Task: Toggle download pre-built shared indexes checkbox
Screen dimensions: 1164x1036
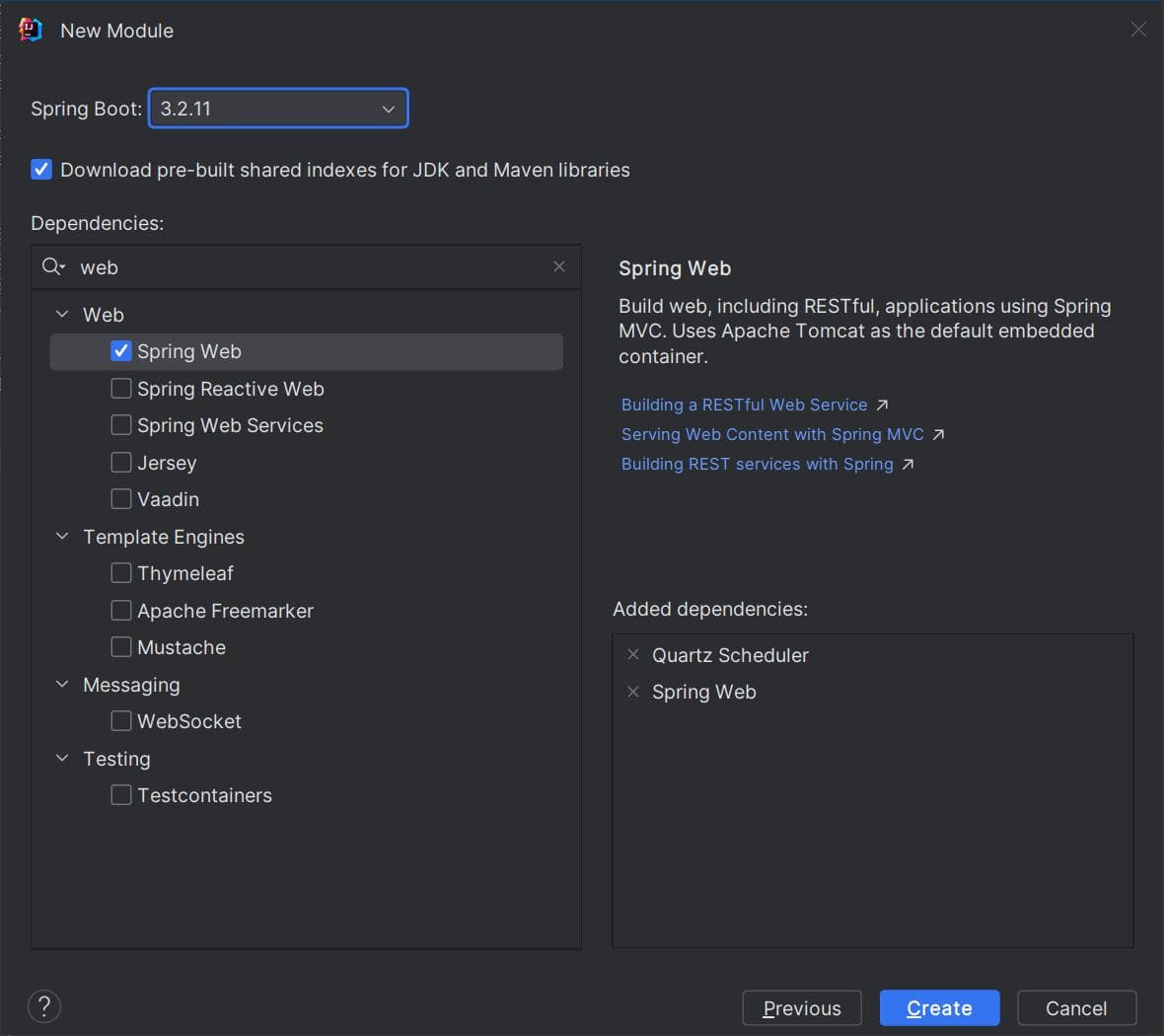Action: point(41,170)
